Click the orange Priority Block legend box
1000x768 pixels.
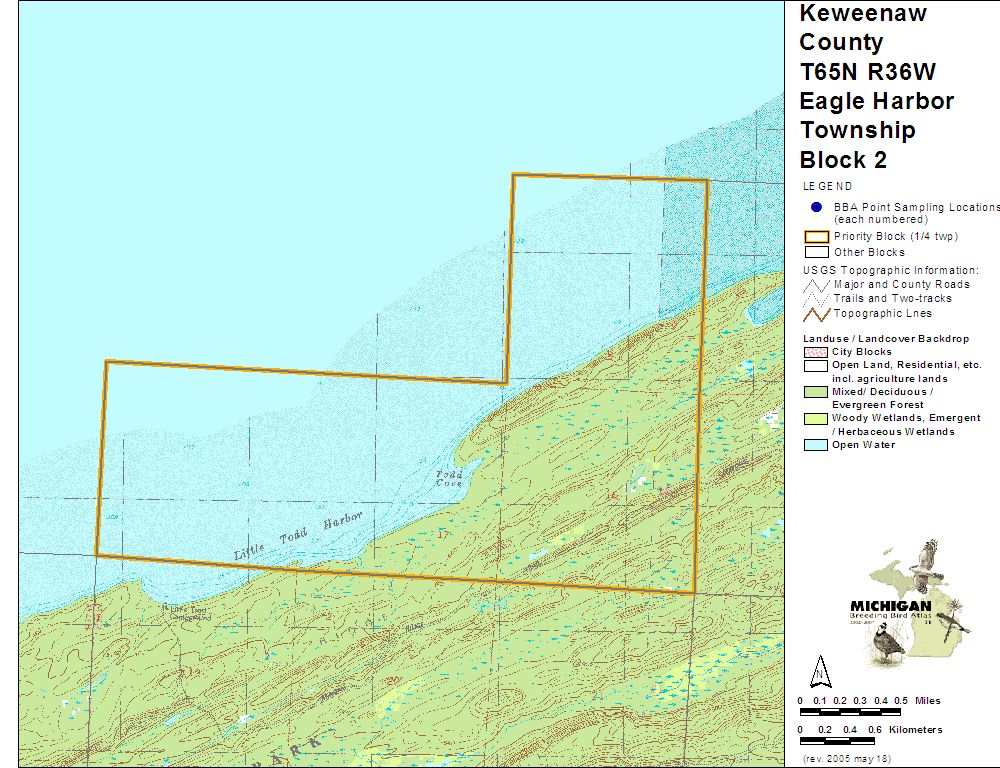point(816,237)
